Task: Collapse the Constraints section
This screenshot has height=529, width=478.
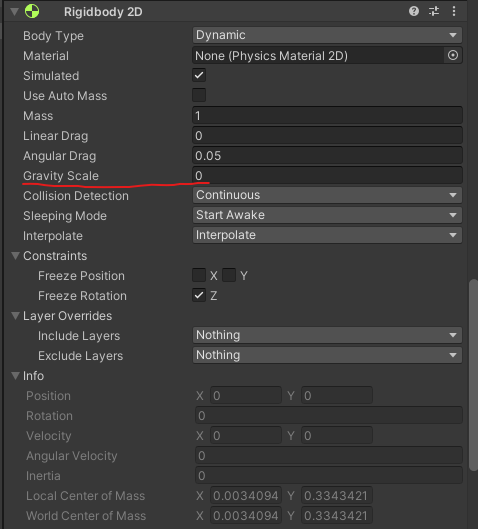Action: pyautogui.click(x=15, y=255)
